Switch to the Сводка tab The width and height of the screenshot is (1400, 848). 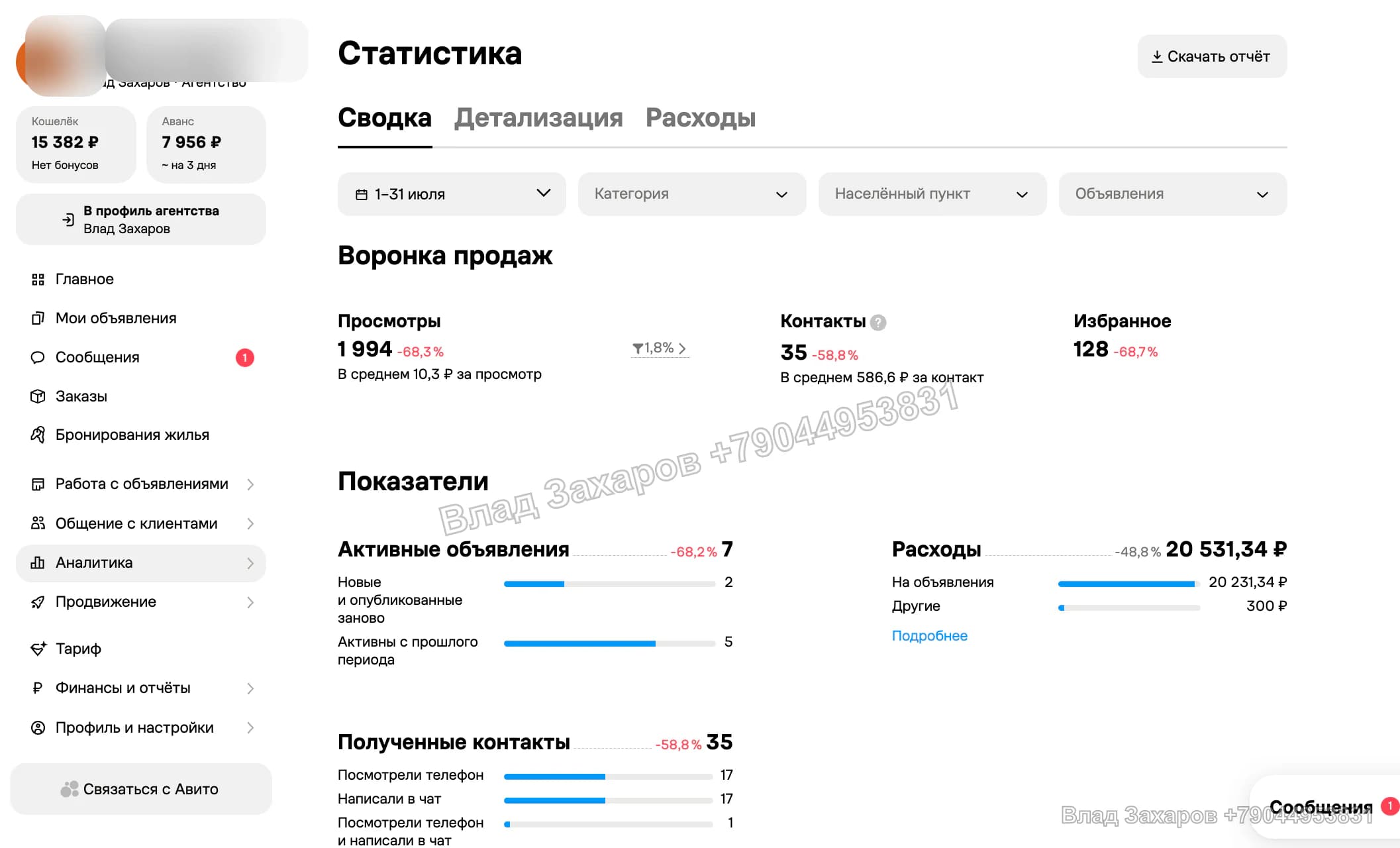tap(385, 118)
